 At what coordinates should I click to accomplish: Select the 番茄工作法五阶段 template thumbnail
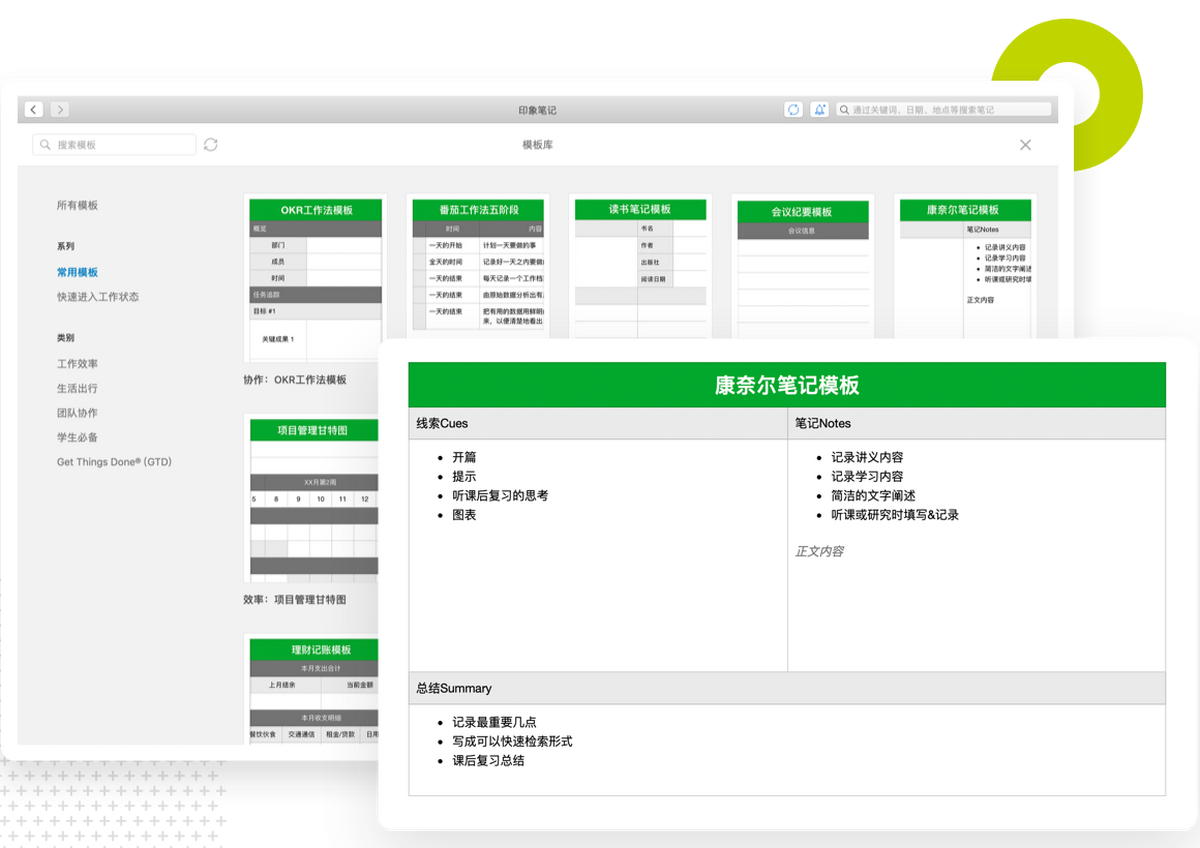coord(478,265)
